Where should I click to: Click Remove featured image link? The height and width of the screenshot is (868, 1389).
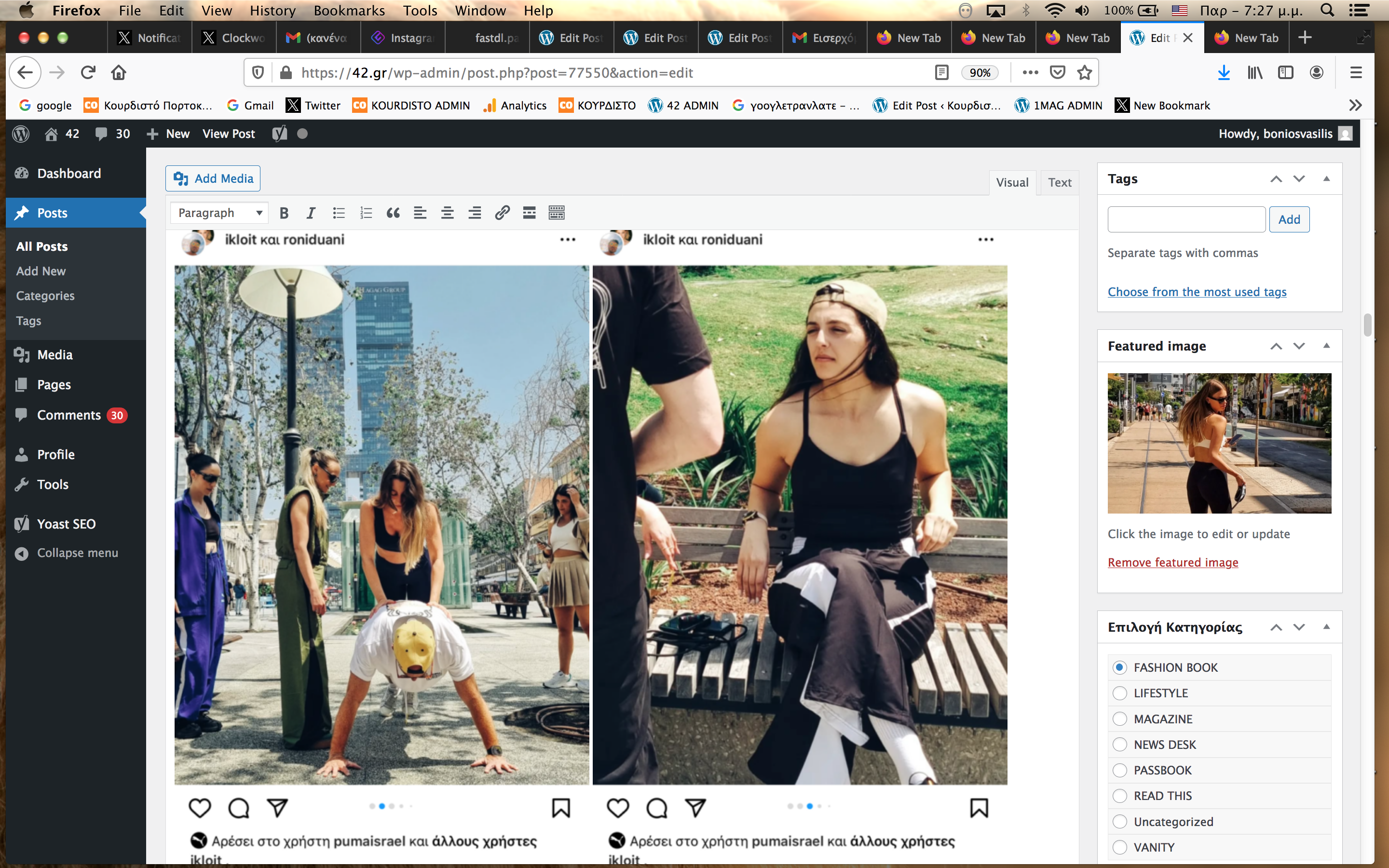1172,562
